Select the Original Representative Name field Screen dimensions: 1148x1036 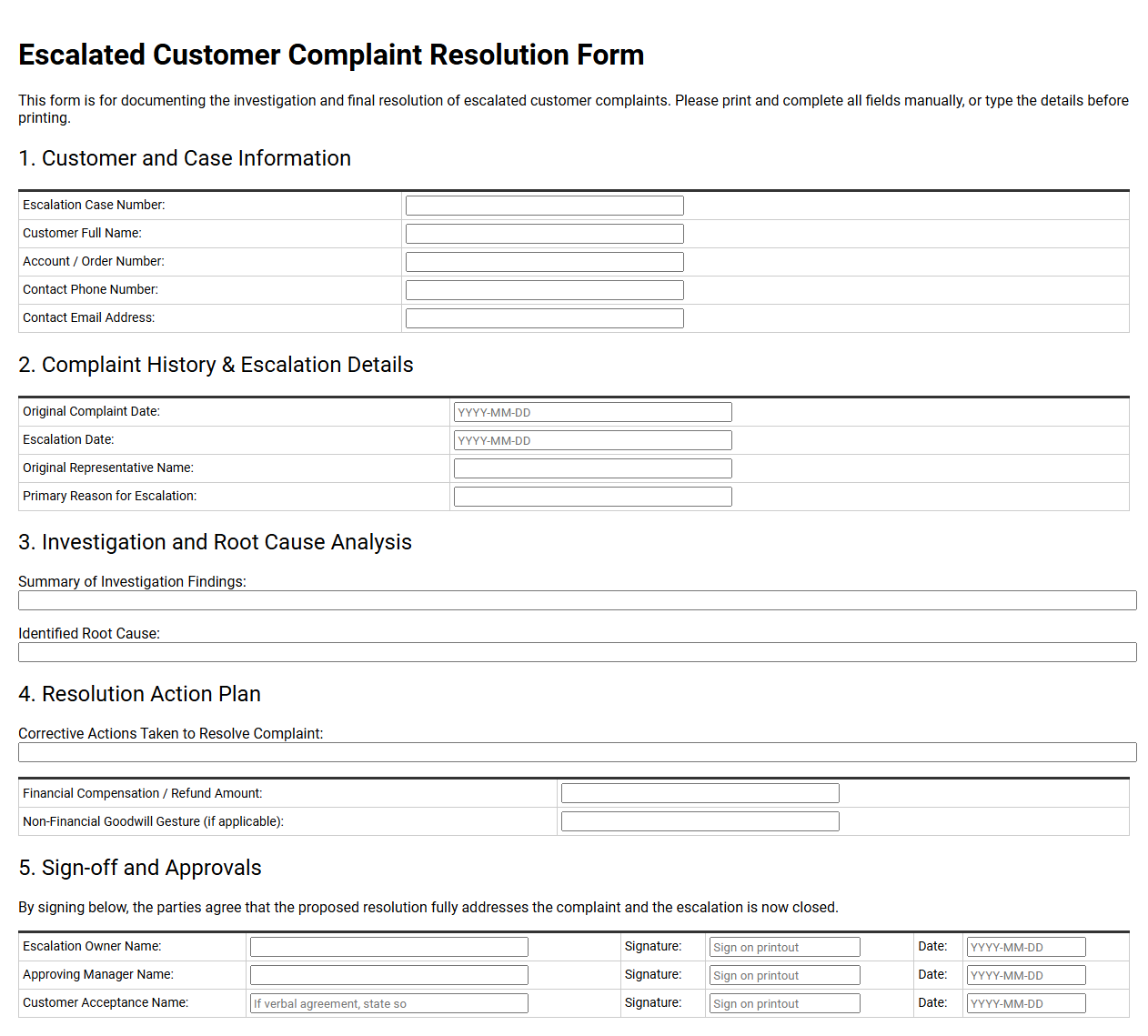[x=592, y=468]
